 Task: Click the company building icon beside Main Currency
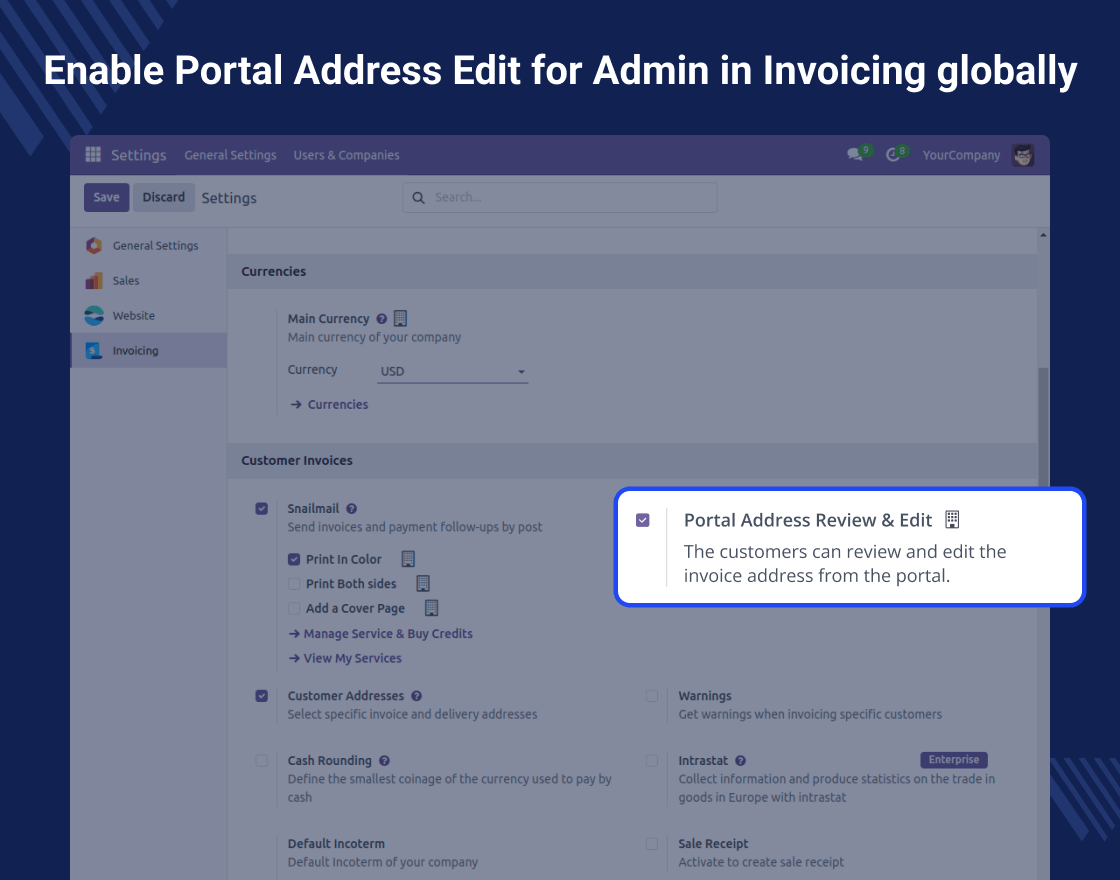(401, 319)
